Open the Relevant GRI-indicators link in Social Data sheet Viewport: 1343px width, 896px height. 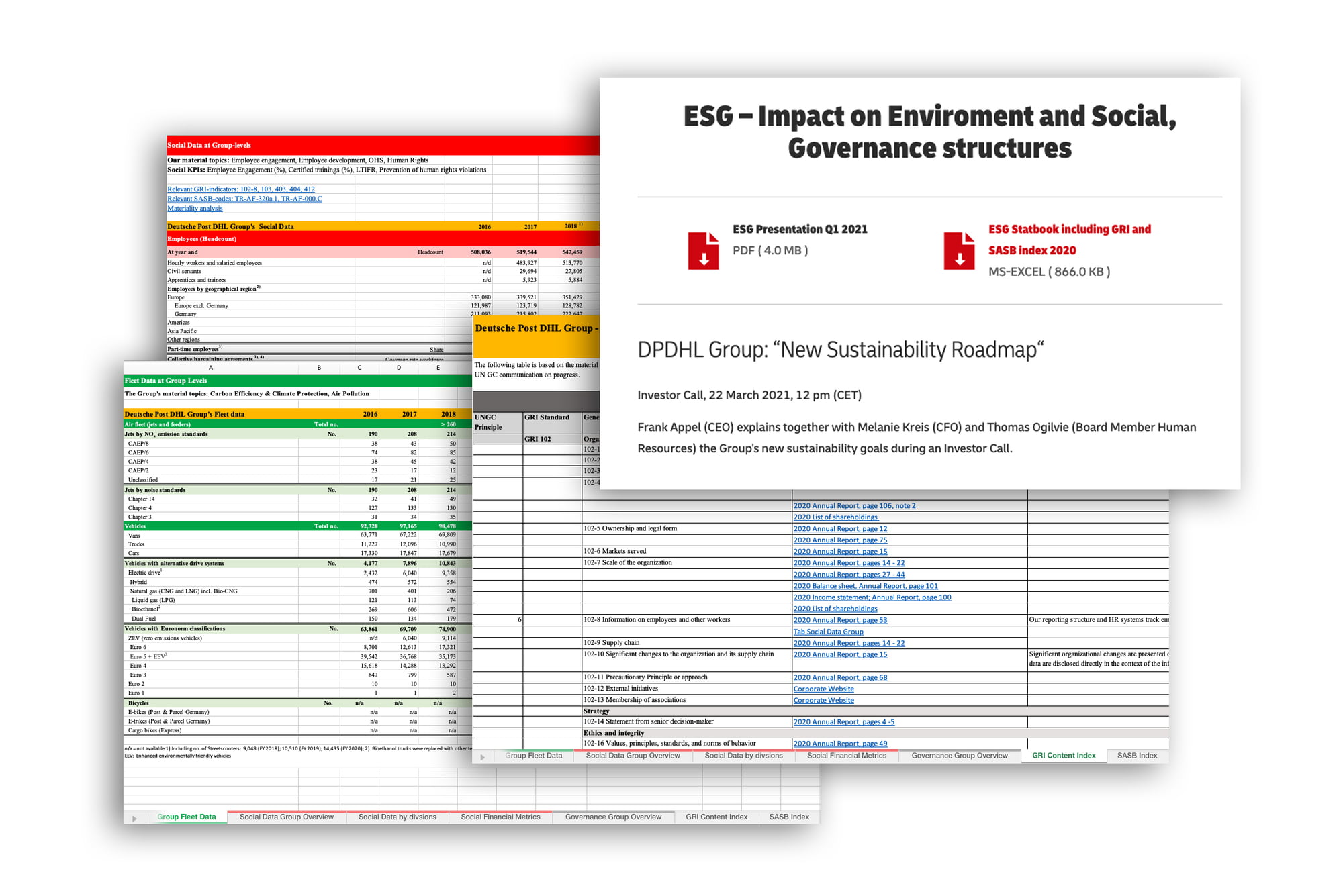pyautogui.click(x=241, y=189)
